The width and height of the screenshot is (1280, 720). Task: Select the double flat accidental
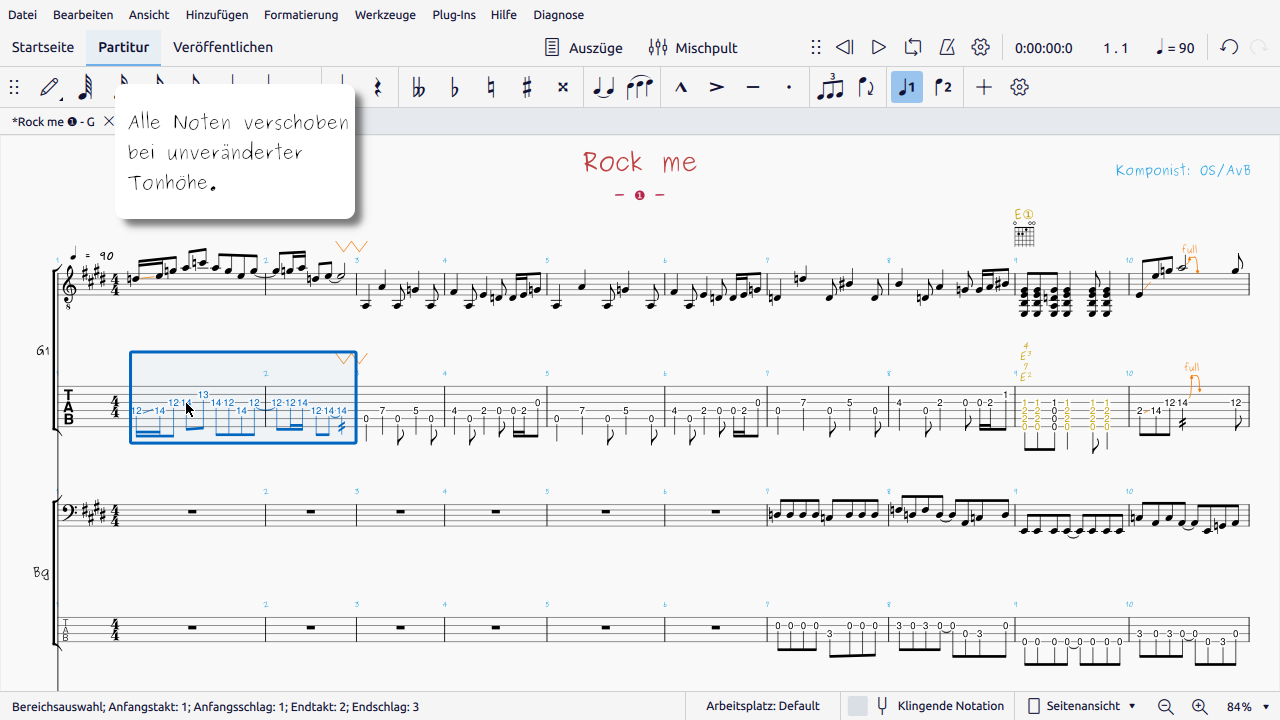[418, 87]
